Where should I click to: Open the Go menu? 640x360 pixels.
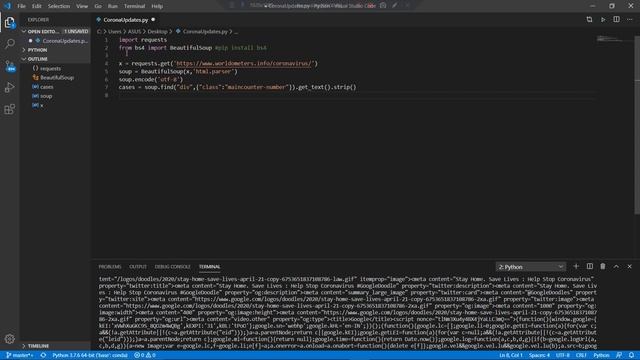(98, 6)
